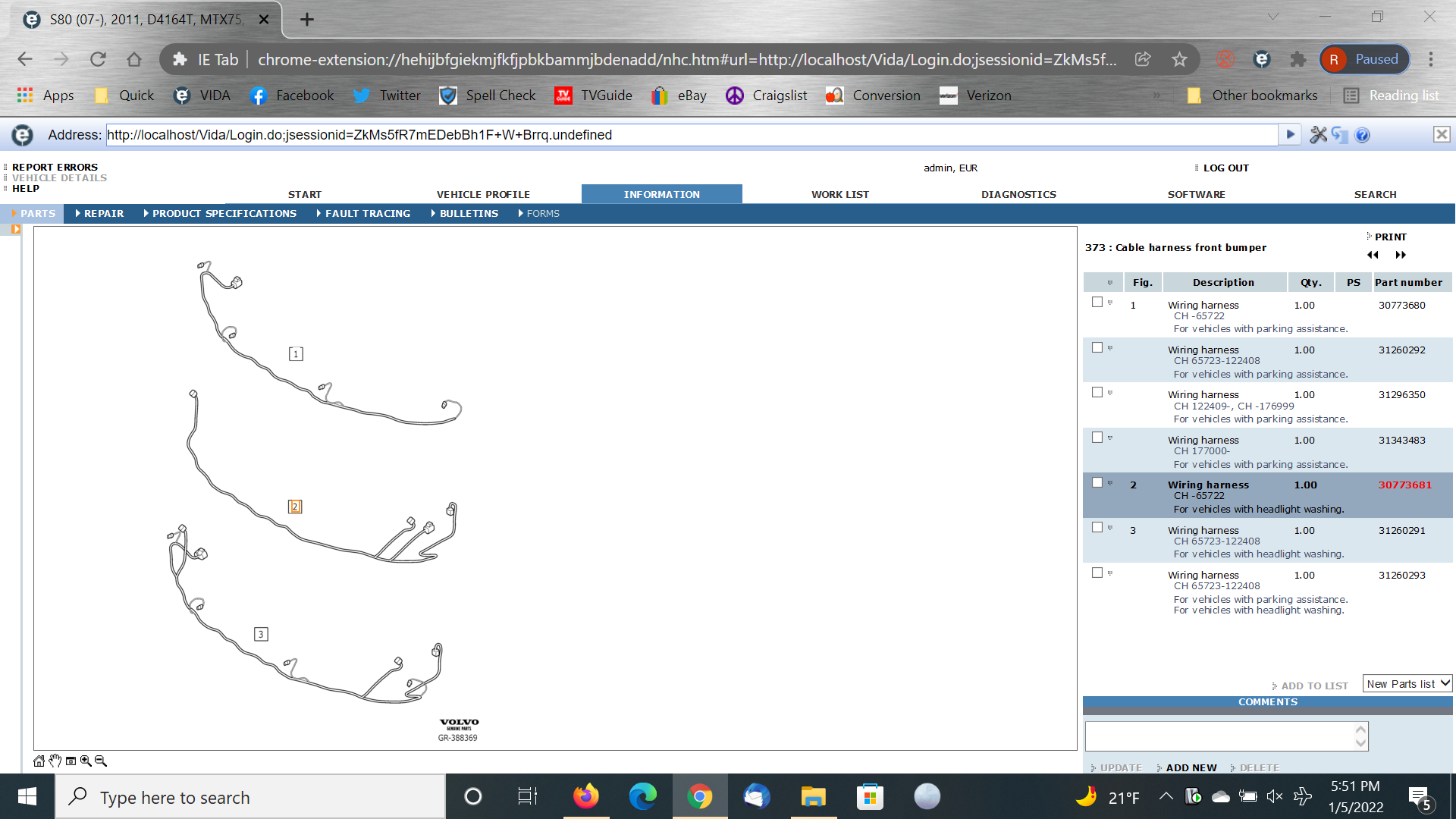
Task: Click the comments scrollbar down arrow
Action: click(1361, 743)
